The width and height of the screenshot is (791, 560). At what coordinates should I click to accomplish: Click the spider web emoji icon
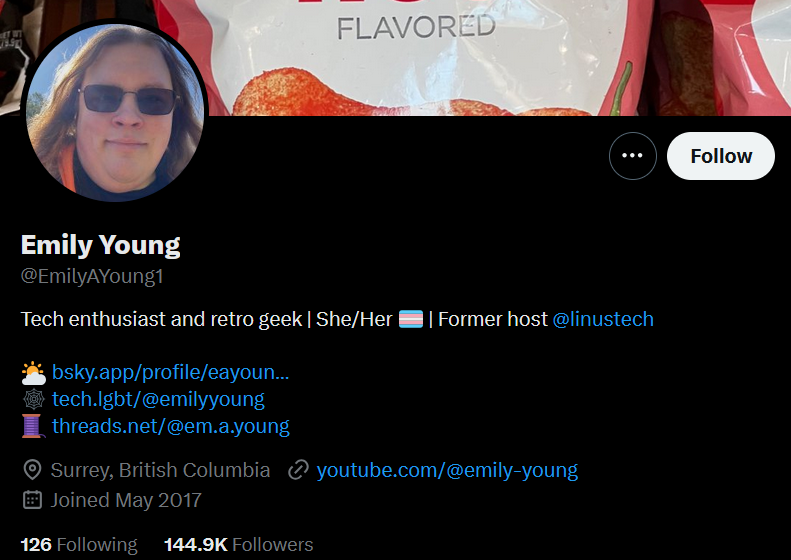[33, 400]
